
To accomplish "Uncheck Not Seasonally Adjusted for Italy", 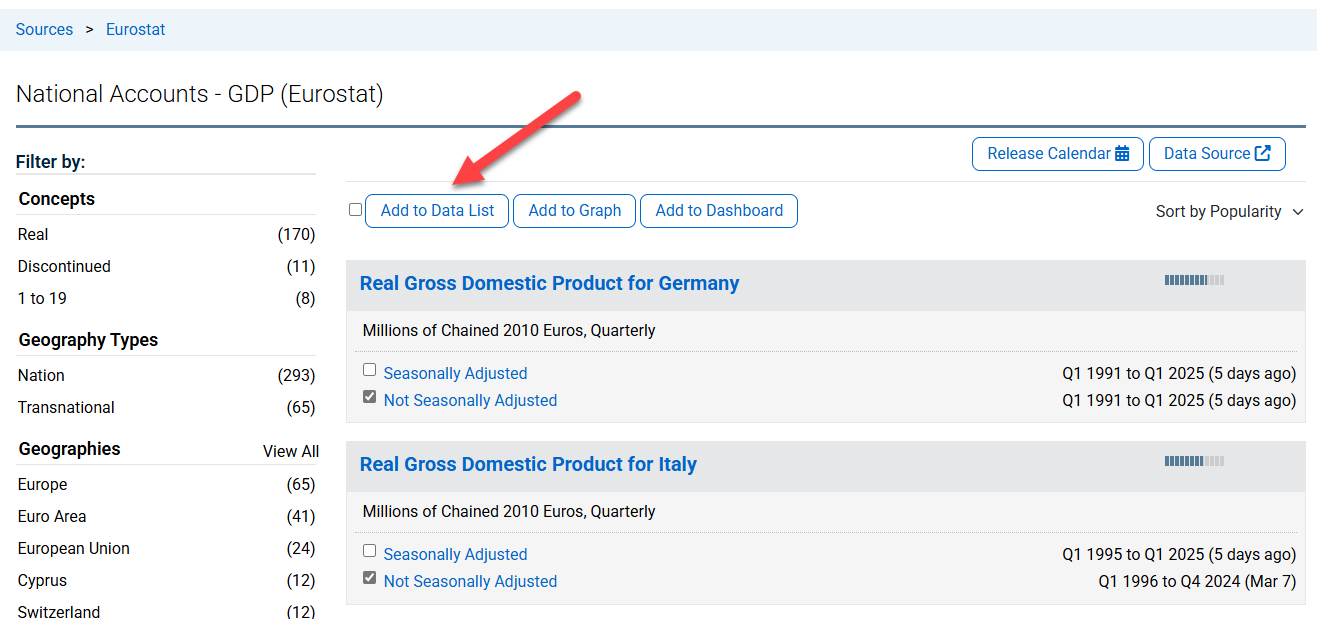I will coord(370,578).
